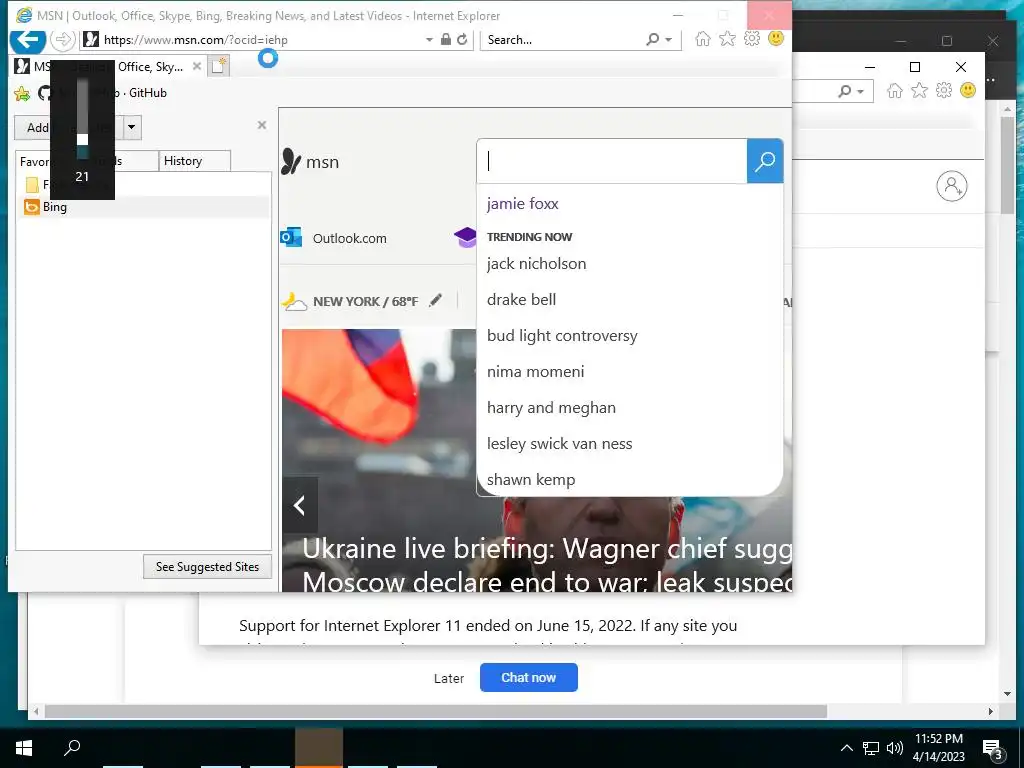This screenshot has height=768, width=1024.
Task: Click the Chat now button
Action: click(x=528, y=678)
